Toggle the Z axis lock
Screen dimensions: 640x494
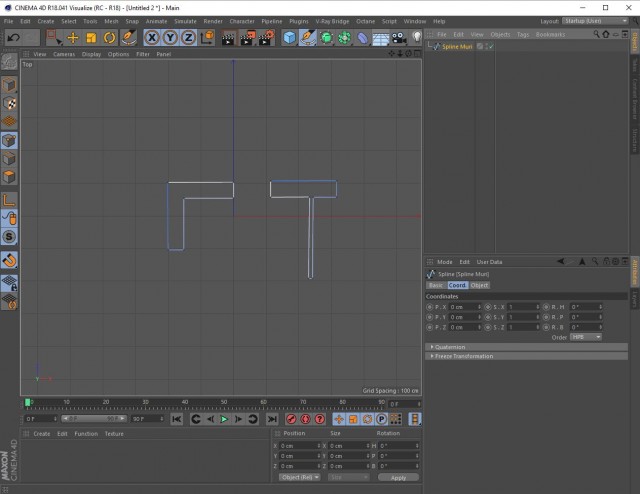(188, 38)
